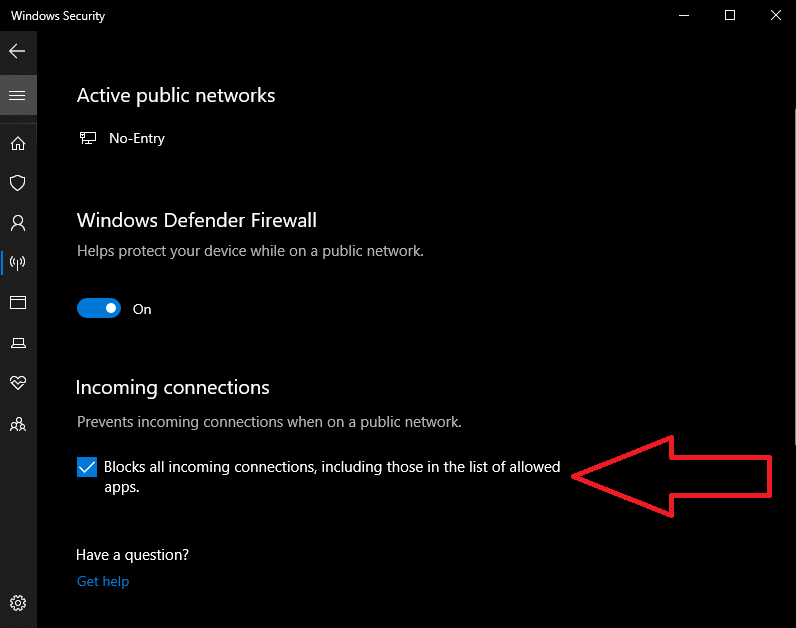Go back using the back arrow

point(17,50)
